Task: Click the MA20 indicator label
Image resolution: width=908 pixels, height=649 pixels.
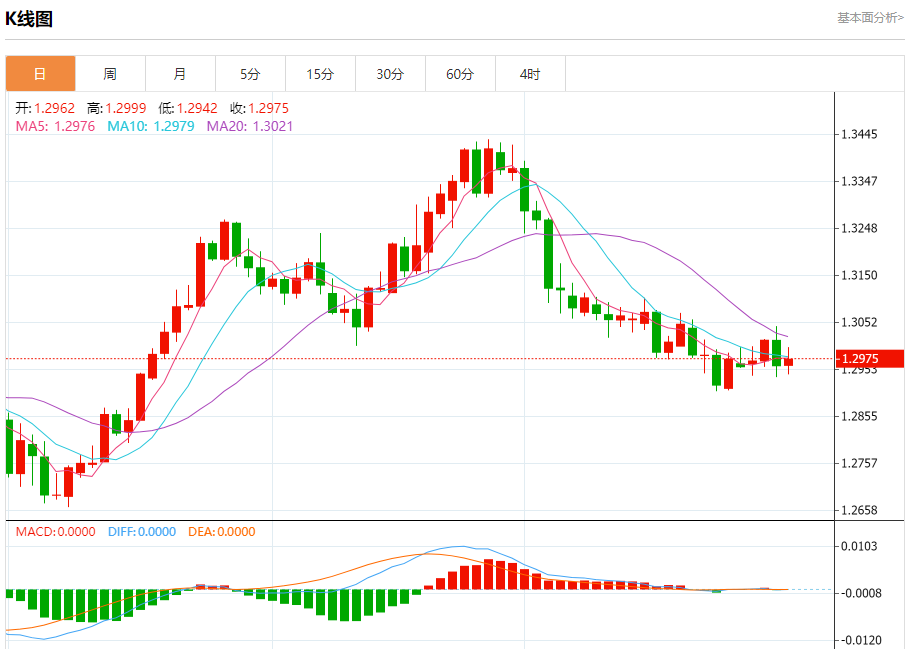Action: (x=250, y=126)
